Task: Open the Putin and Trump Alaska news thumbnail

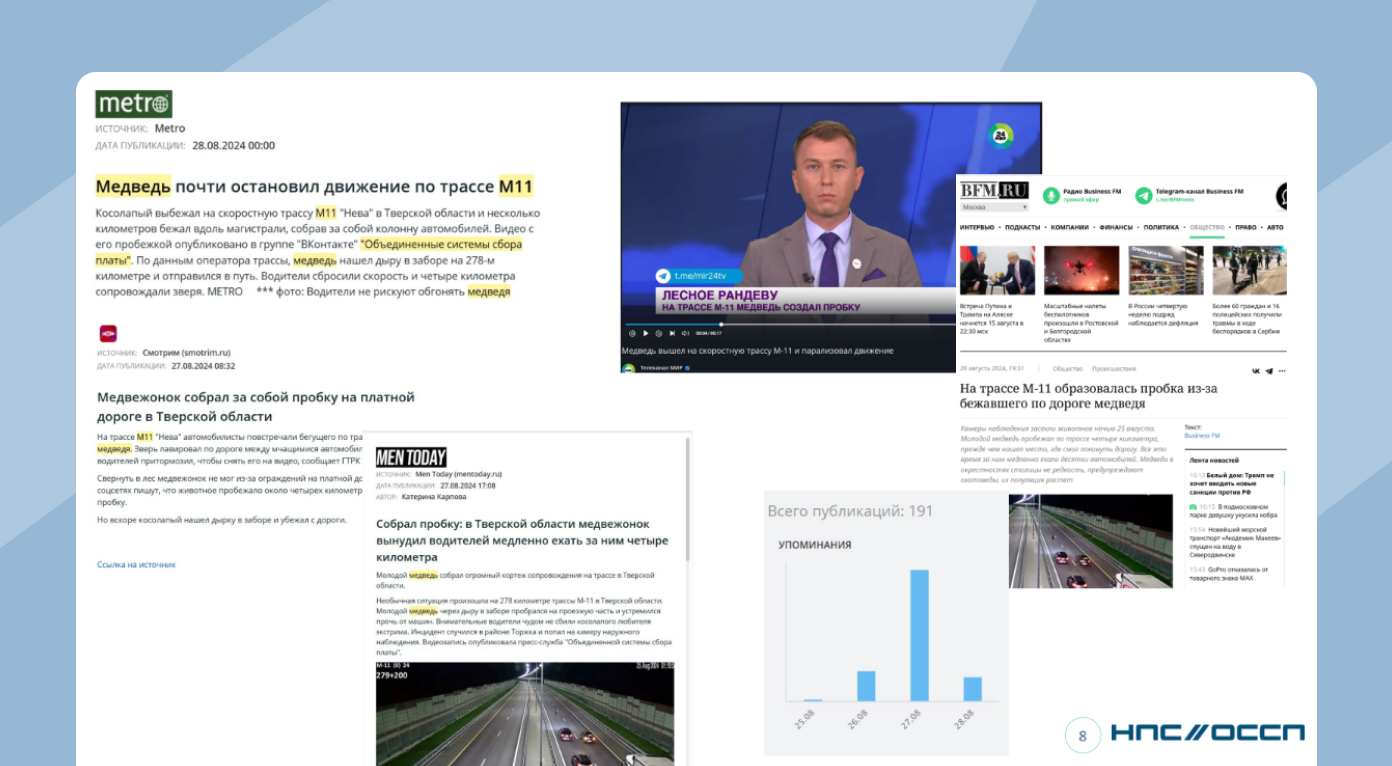Action: pos(997,270)
